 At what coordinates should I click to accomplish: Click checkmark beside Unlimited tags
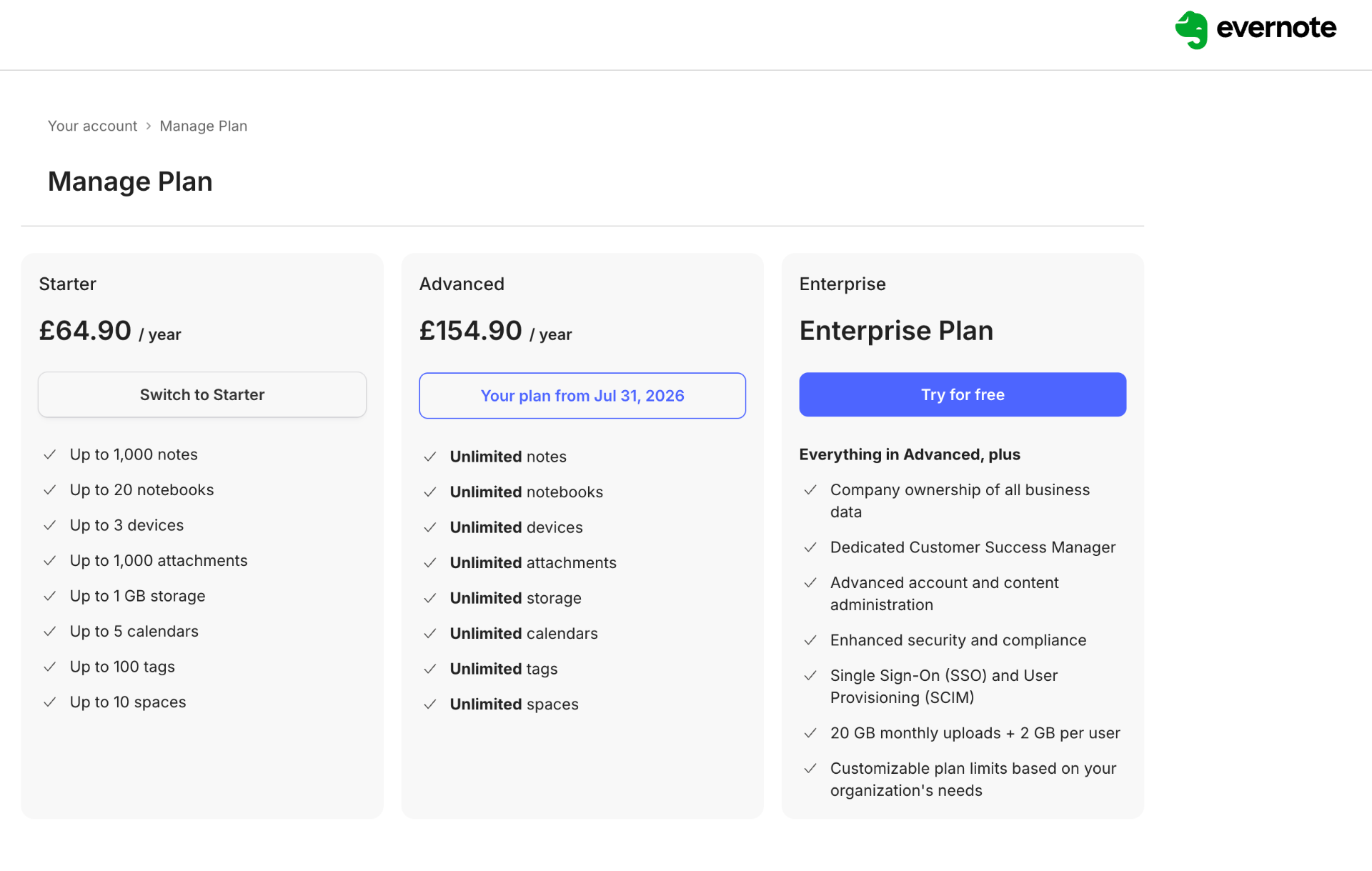pos(430,669)
